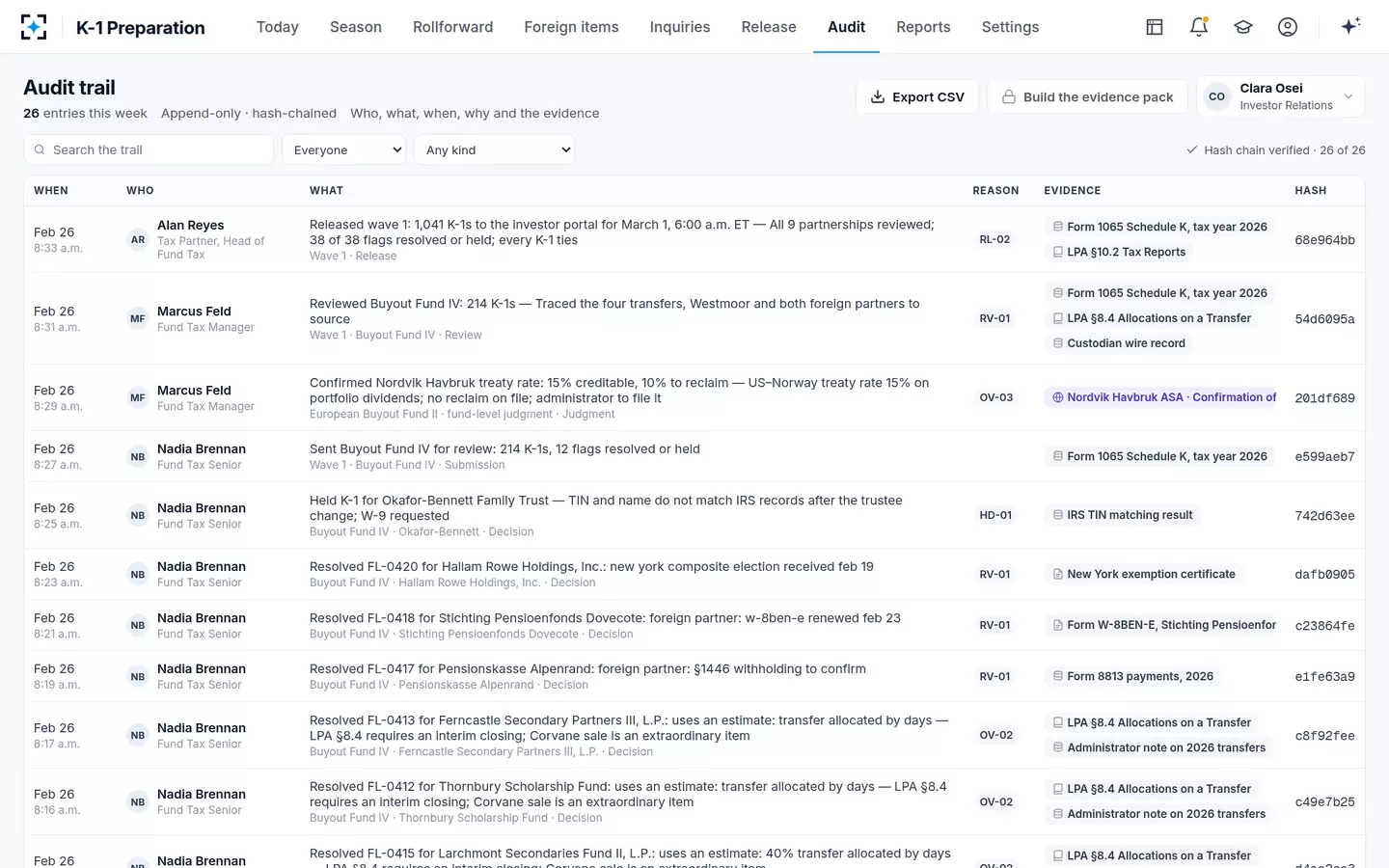Click the lock icon on evidence pack button

point(1009,96)
